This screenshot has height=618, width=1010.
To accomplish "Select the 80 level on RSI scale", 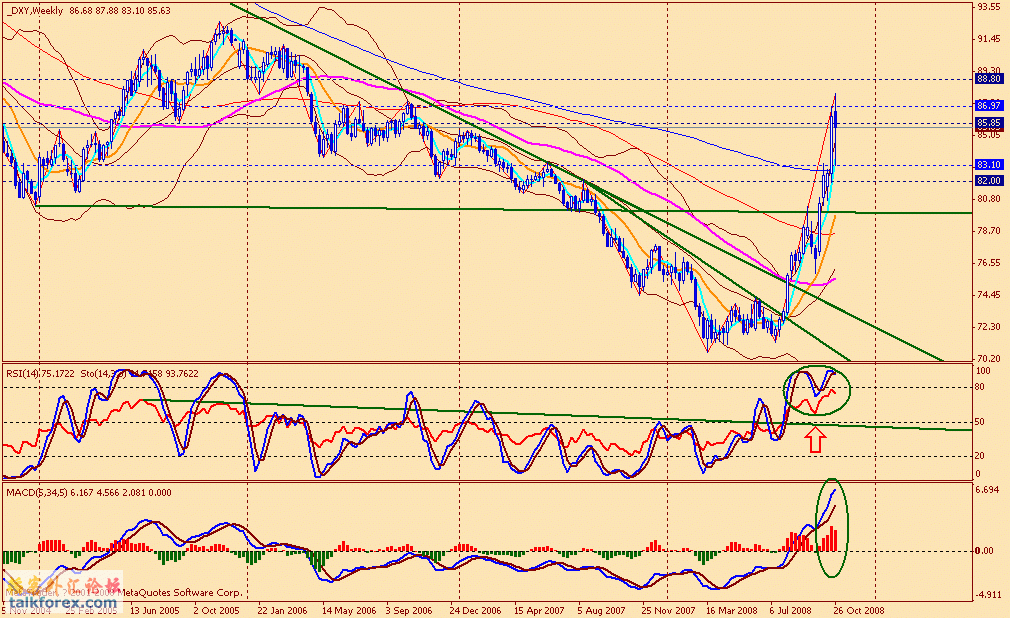I will tap(980, 387).
